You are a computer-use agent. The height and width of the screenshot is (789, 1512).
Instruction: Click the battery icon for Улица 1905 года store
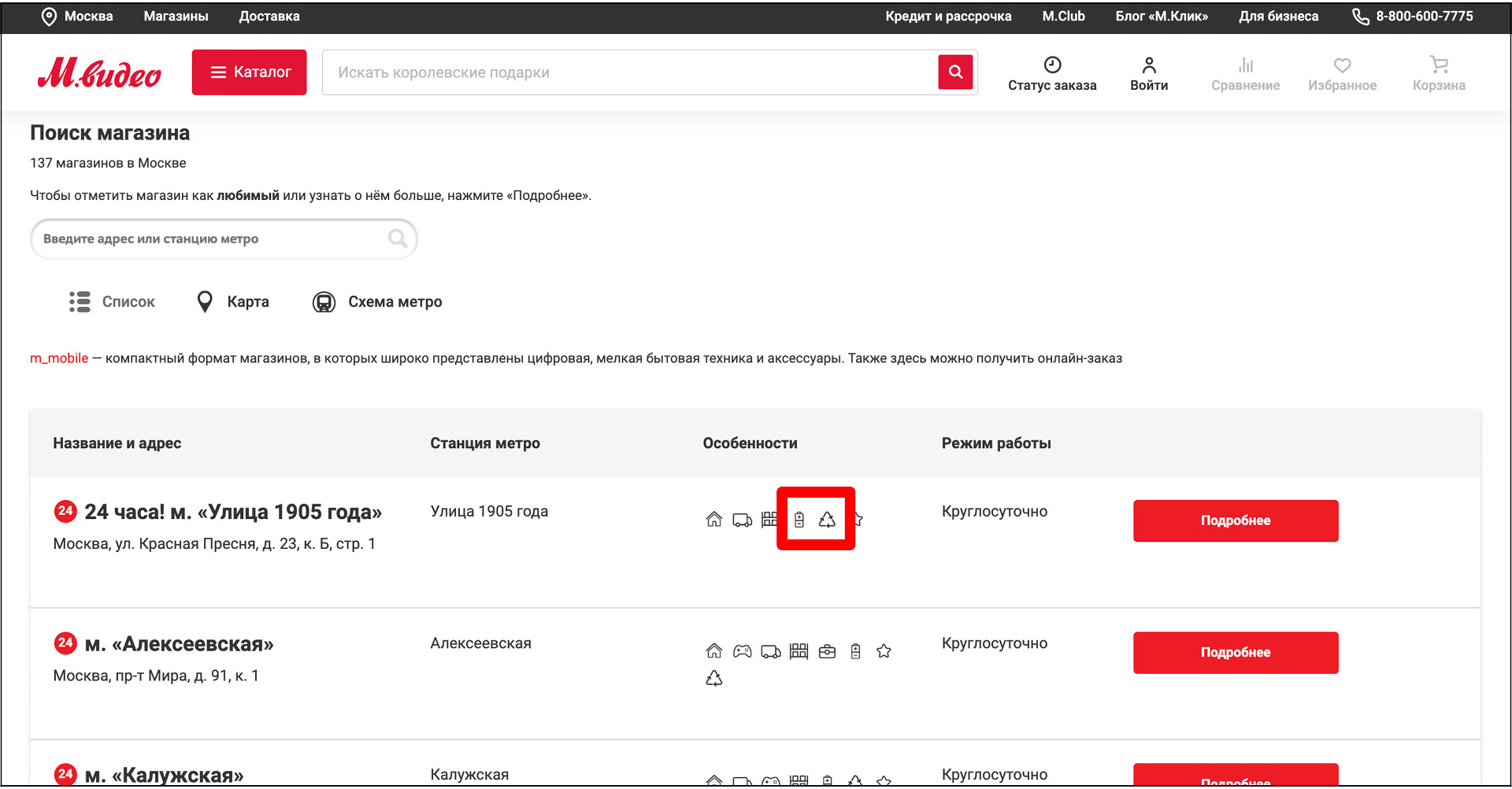point(799,520)
